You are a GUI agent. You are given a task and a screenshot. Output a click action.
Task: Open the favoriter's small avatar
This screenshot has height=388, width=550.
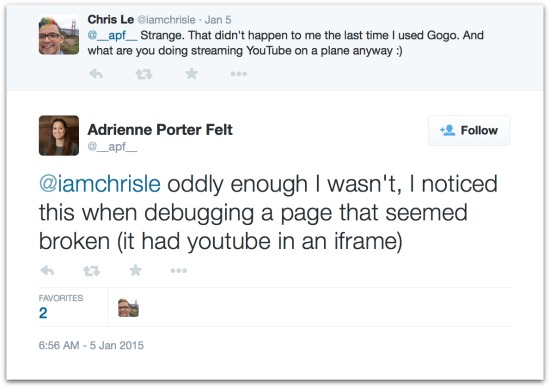point(128,308)
